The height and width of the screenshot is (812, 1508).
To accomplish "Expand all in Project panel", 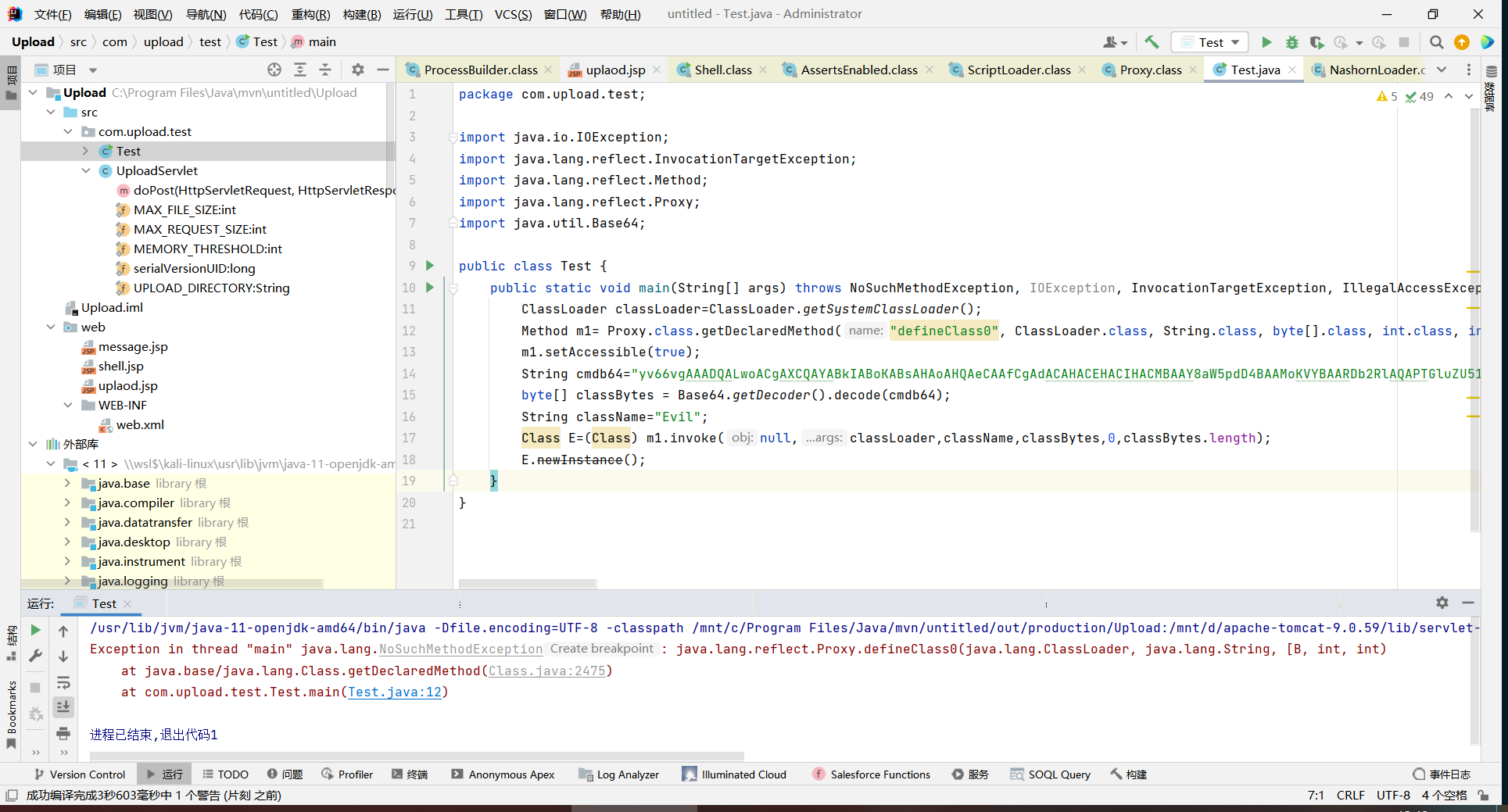I will (x=300, y=70).
